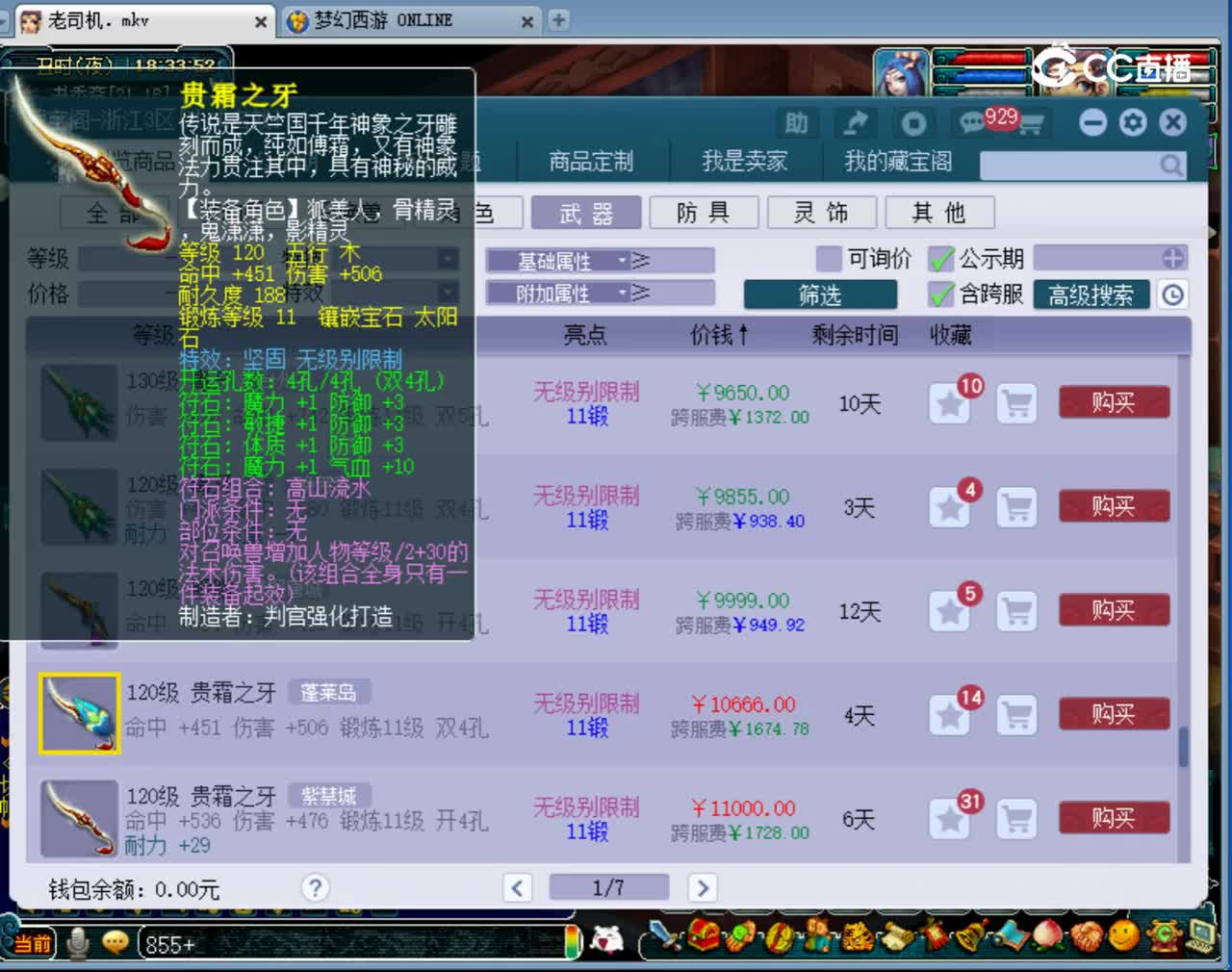Viewport: 1232px width, 972px height.
Task: Click the share arrow icon in header
Action: [855, 123]
